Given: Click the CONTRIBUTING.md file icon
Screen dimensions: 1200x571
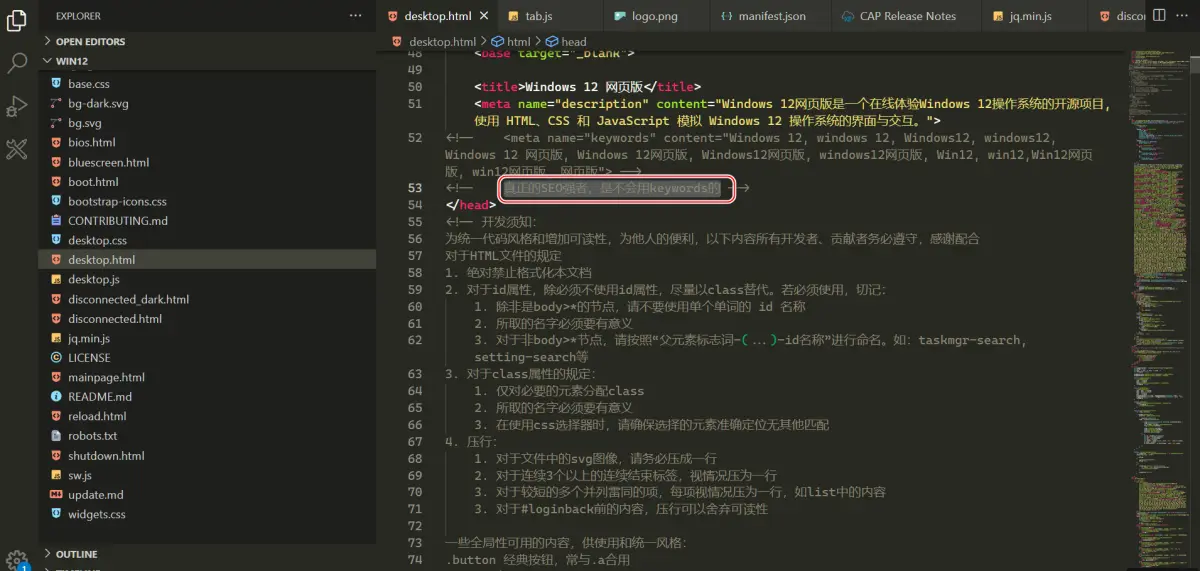Looking at the screenshot, I should (x=56, y=221).
